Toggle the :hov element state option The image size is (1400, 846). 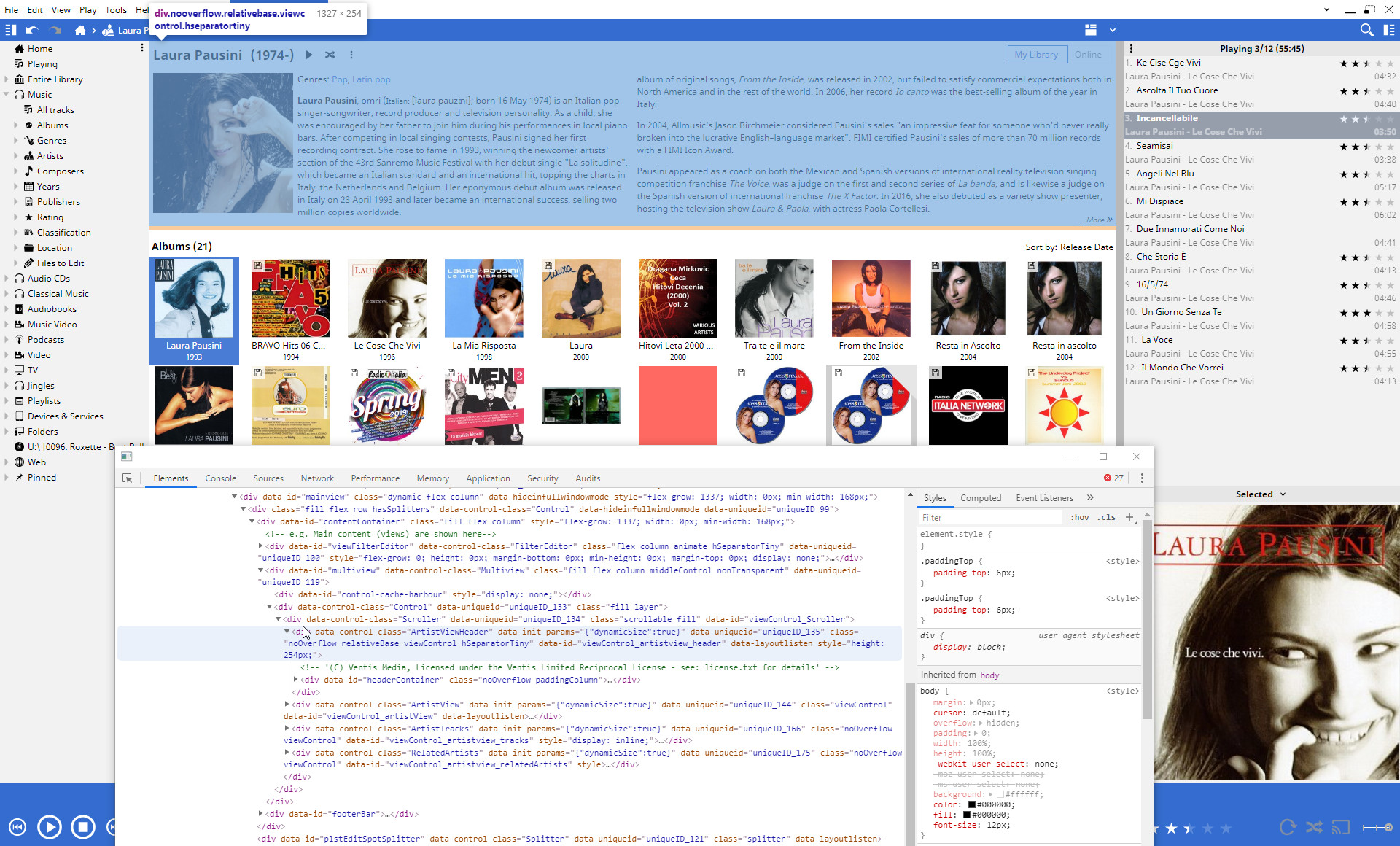tap(1080, 517)
